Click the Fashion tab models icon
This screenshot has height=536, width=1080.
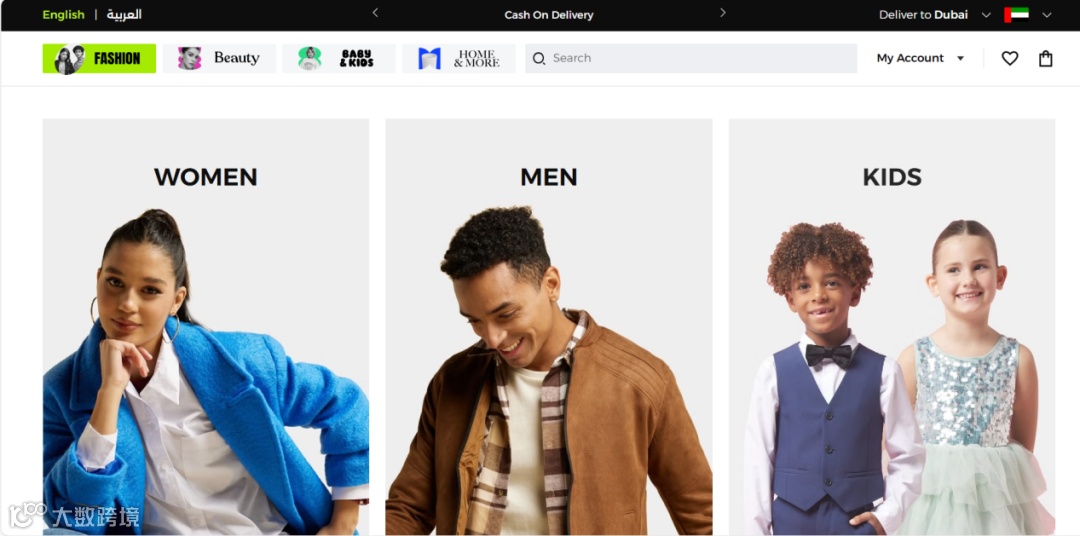(70, 59)
